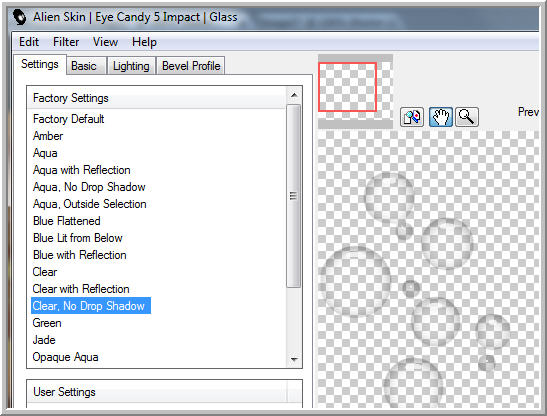547x416 pixels.
Task: Open the Help menu
Action: 144,42
